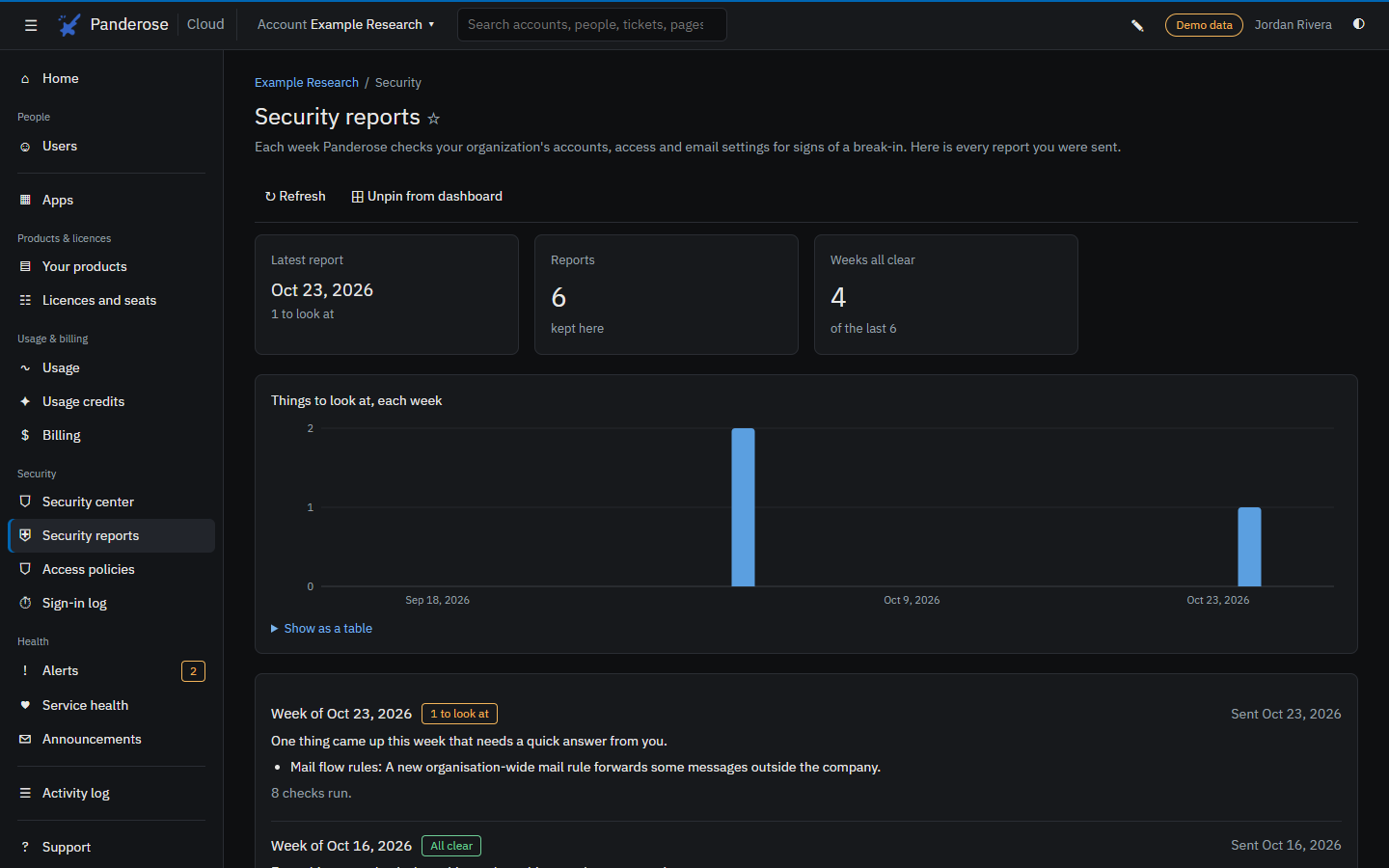Viewport: 1389px width, 868px height.
Task: Click the Alerts count badge showing 2
Action: click(193, 671)
